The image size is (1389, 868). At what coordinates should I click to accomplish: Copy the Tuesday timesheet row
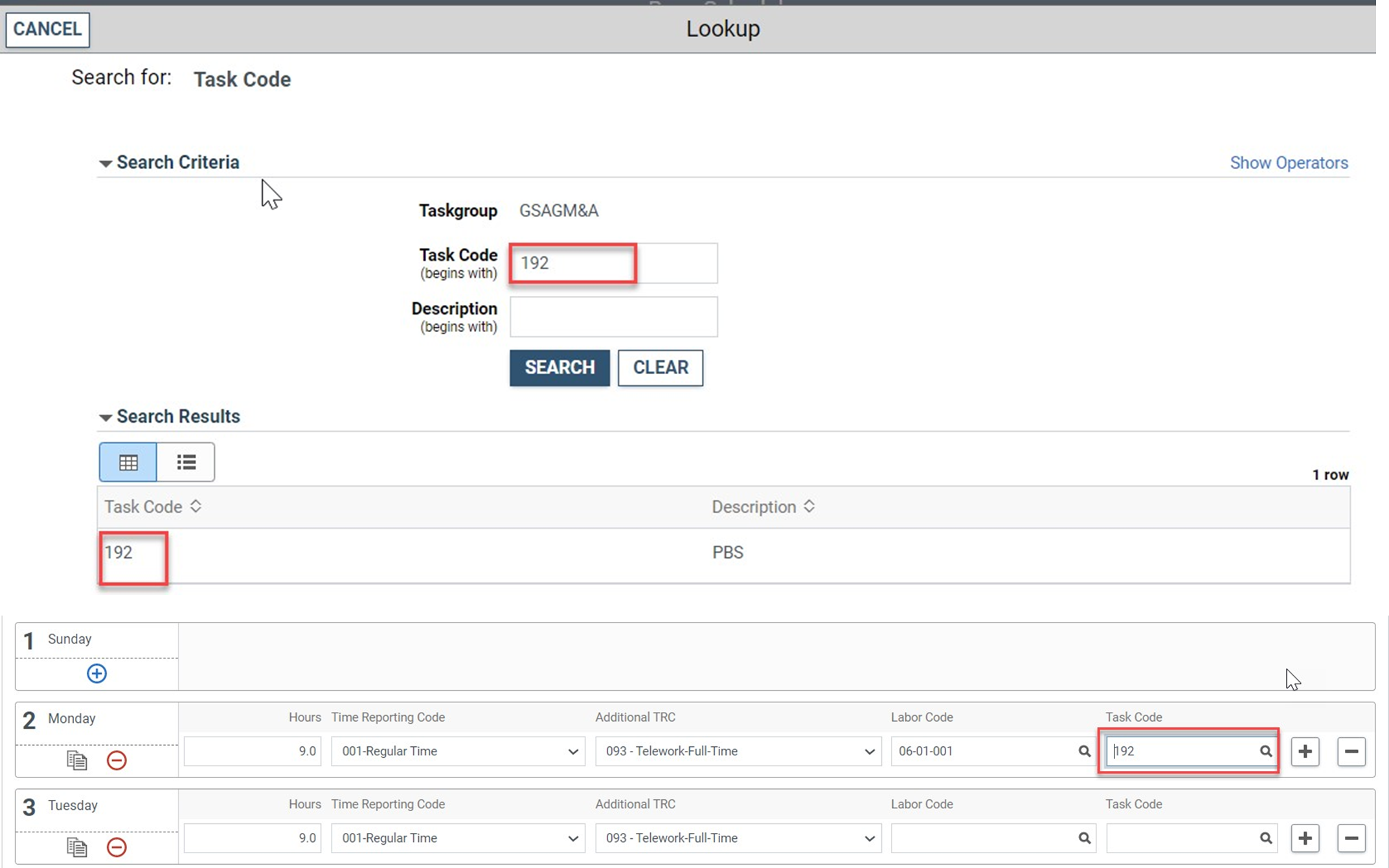pos(76,847)
